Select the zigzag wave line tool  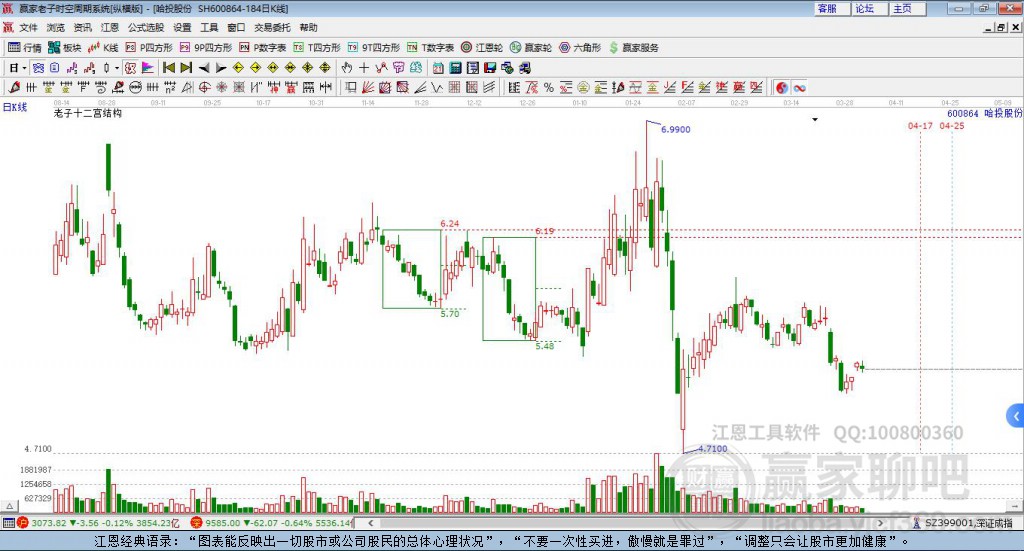[437, 87]
